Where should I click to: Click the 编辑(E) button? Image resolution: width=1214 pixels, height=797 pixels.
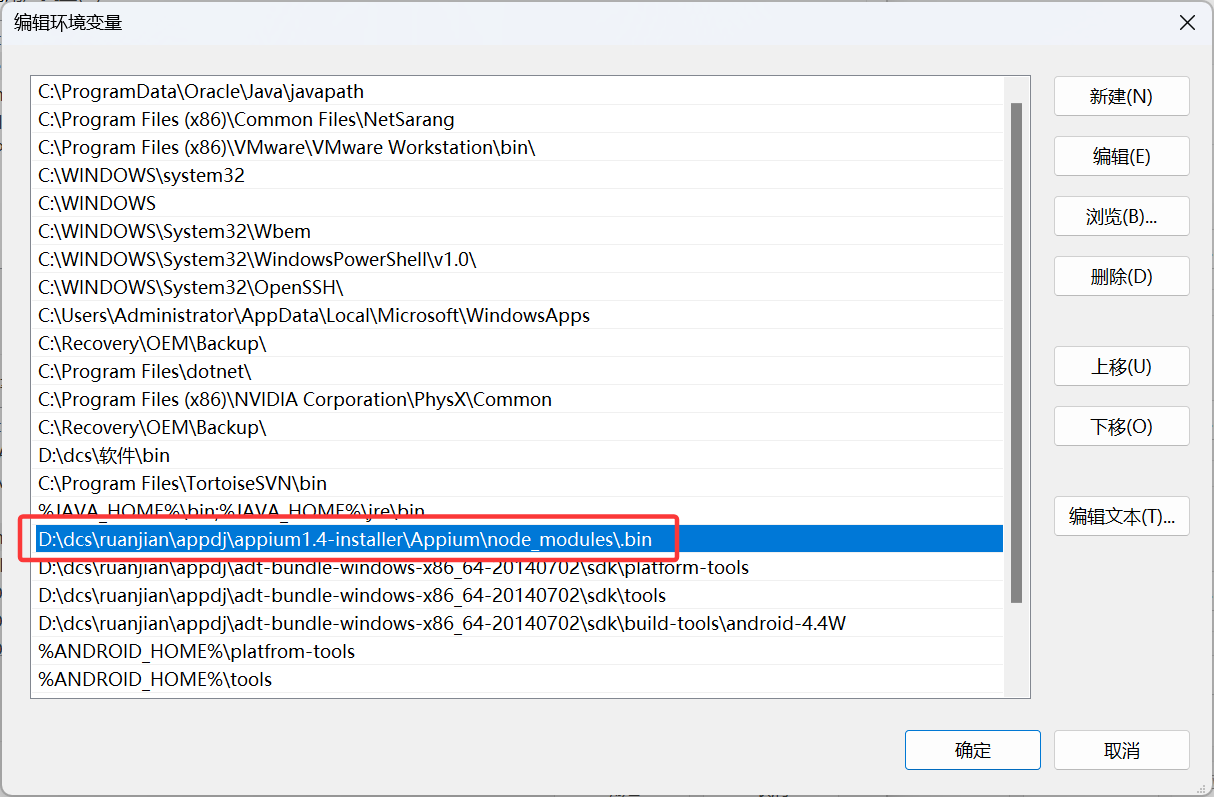point(1121,156)
